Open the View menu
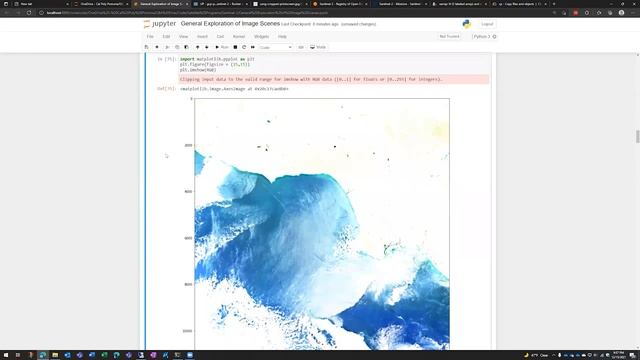 click(x=184, y=37)
